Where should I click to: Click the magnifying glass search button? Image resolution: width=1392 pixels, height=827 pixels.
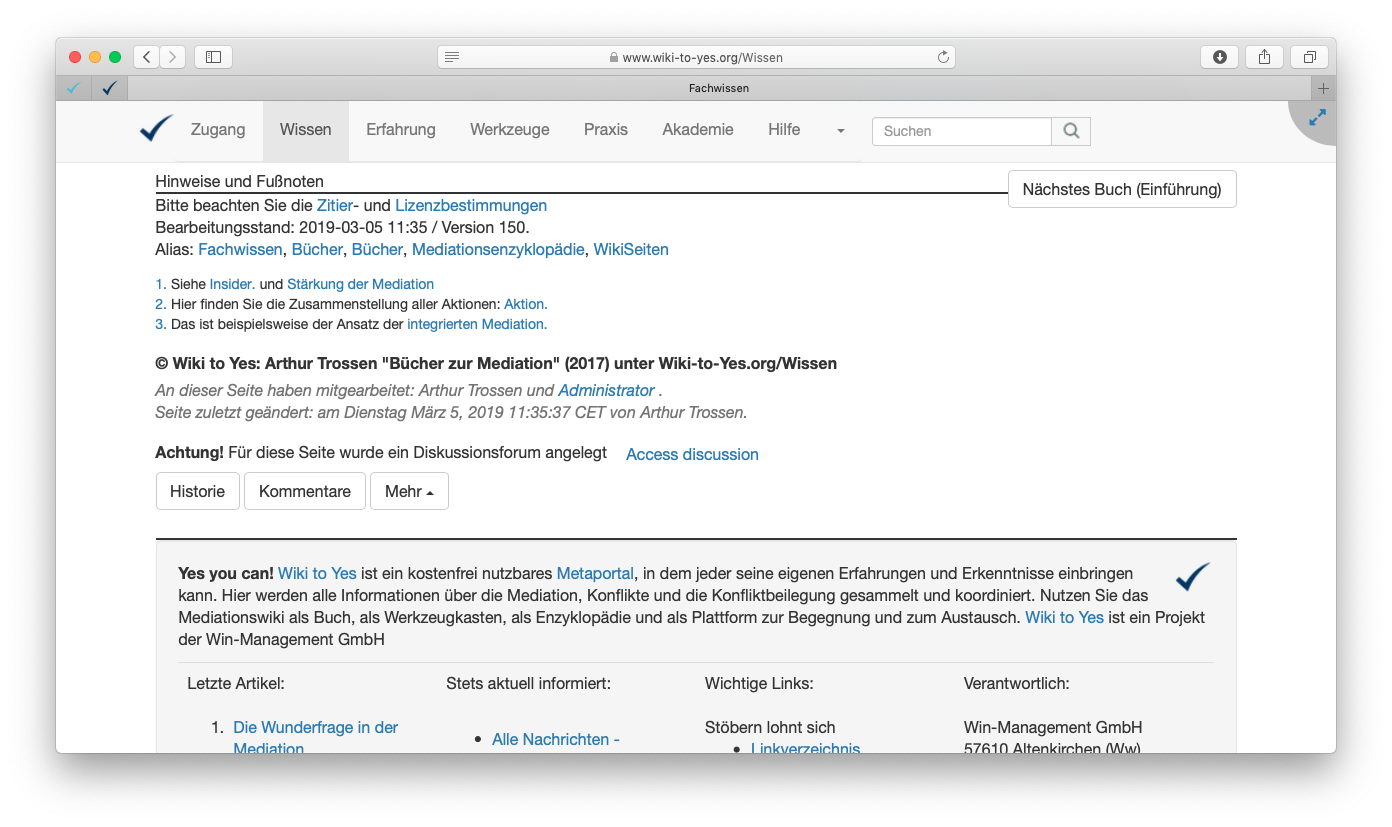[1071, 131]
